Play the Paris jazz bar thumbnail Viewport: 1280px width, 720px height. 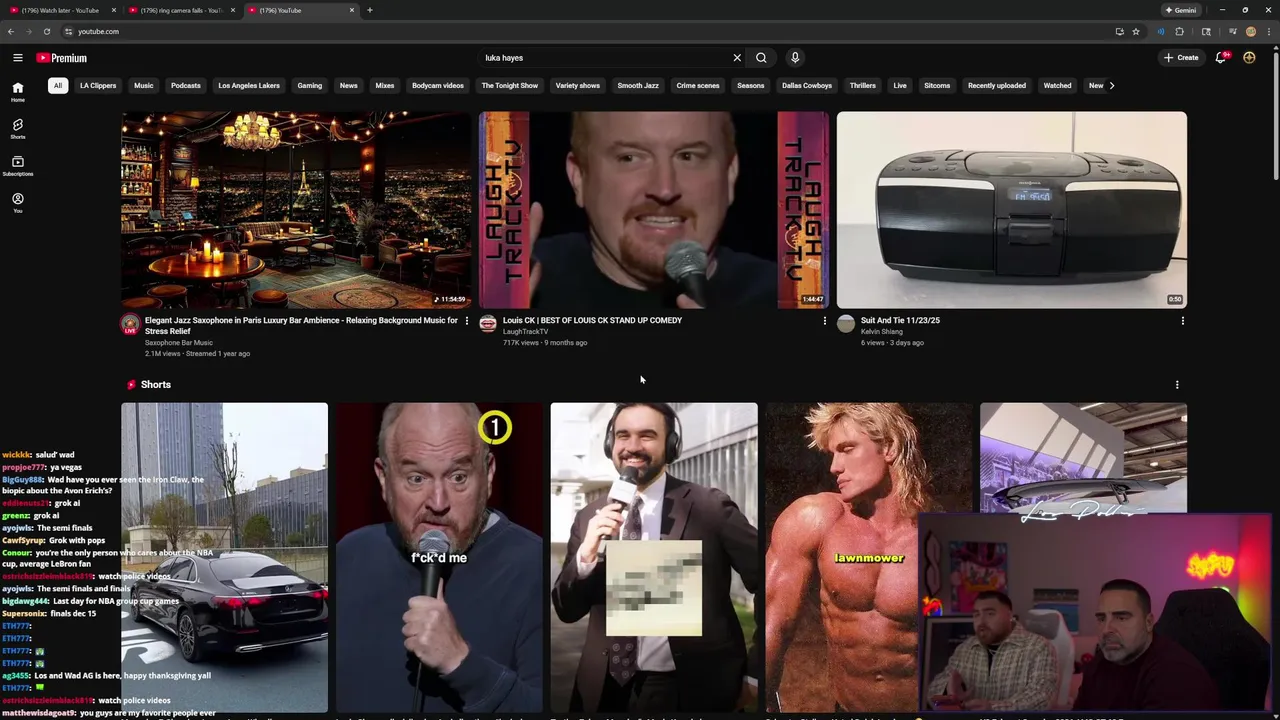tap(296, 210)
